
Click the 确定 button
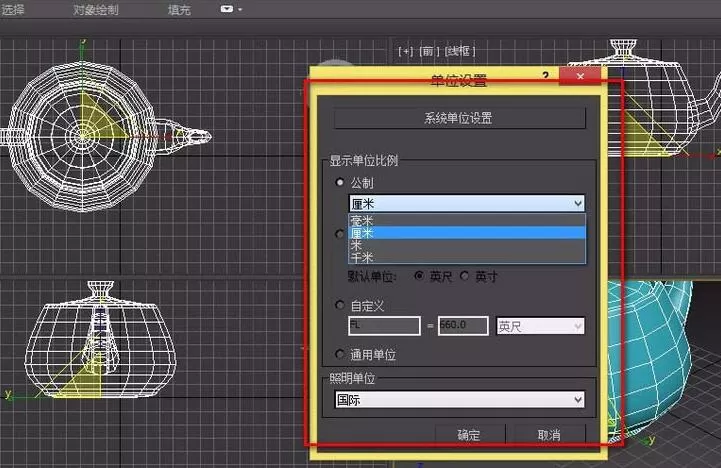coord(469,434)
